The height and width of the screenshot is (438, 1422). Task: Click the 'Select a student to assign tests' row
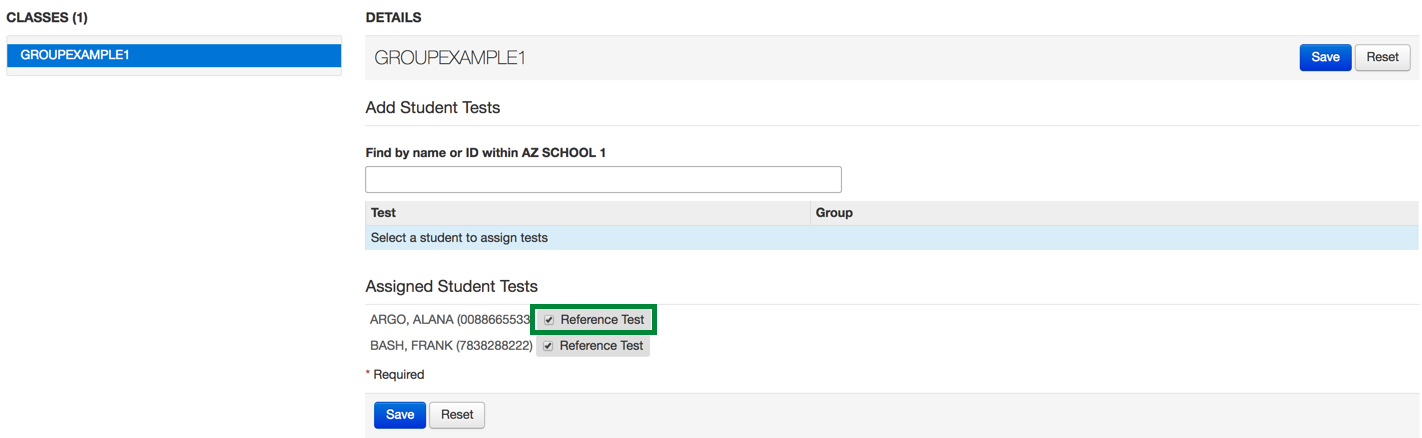pyautogui.click(x=460, y=238)
